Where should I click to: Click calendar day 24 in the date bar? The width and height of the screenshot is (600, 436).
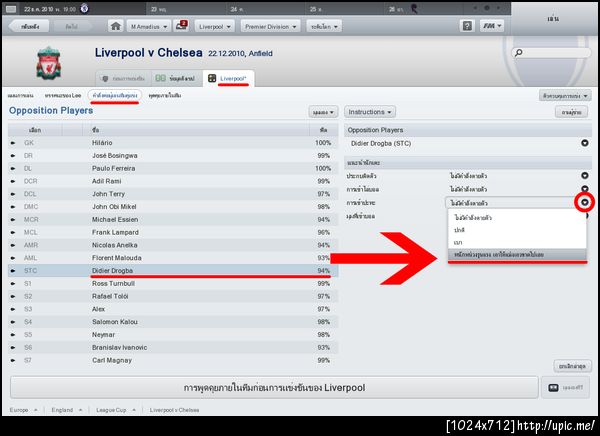pyautogui.click(x=234, y=8)
